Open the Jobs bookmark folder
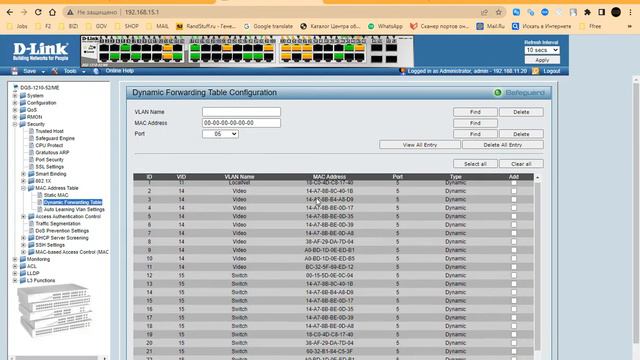The width and height of the screenshot is (640, 360). pos(17,26)
